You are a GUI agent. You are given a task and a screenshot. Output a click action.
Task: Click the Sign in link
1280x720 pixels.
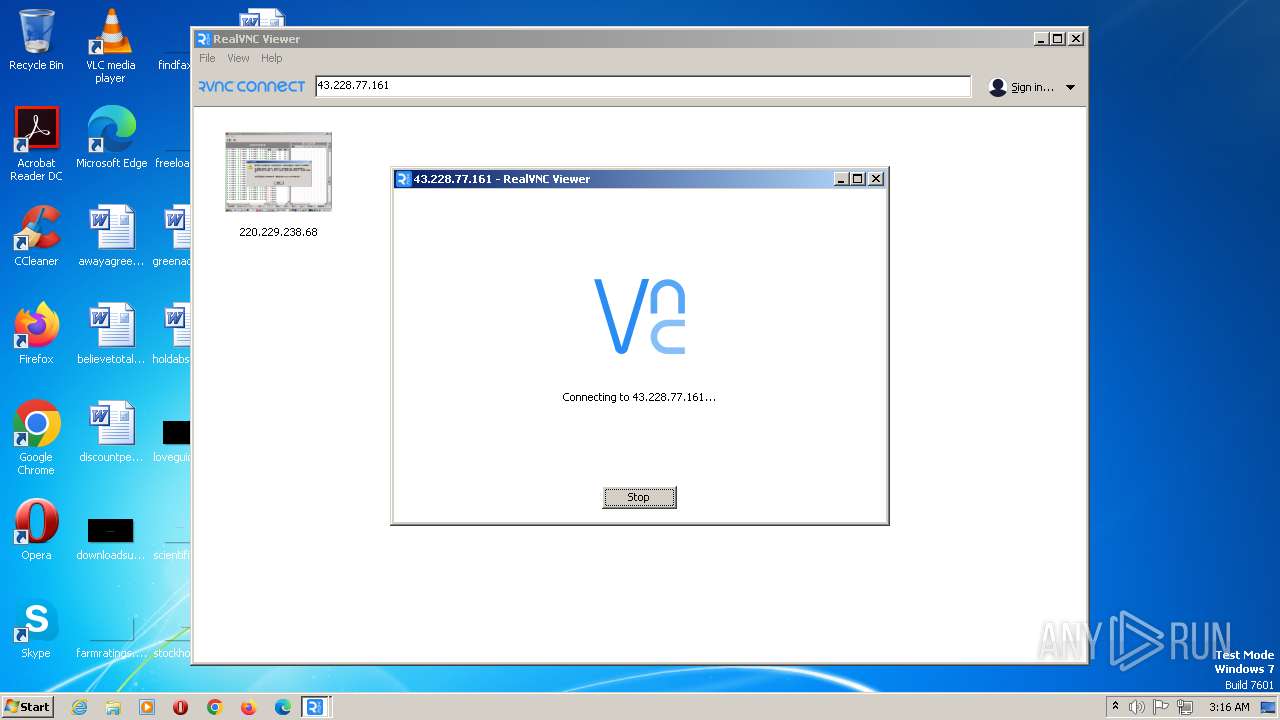[x=1032, y=87]
